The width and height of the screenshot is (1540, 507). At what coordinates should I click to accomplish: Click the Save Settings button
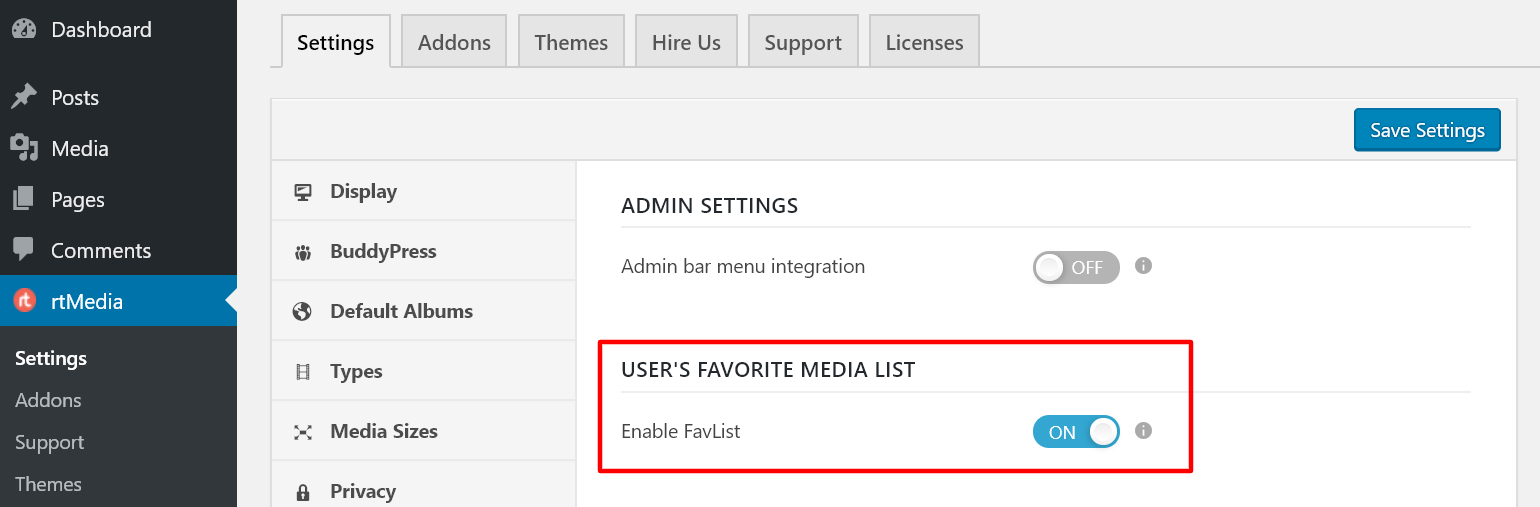(1427, 130)
